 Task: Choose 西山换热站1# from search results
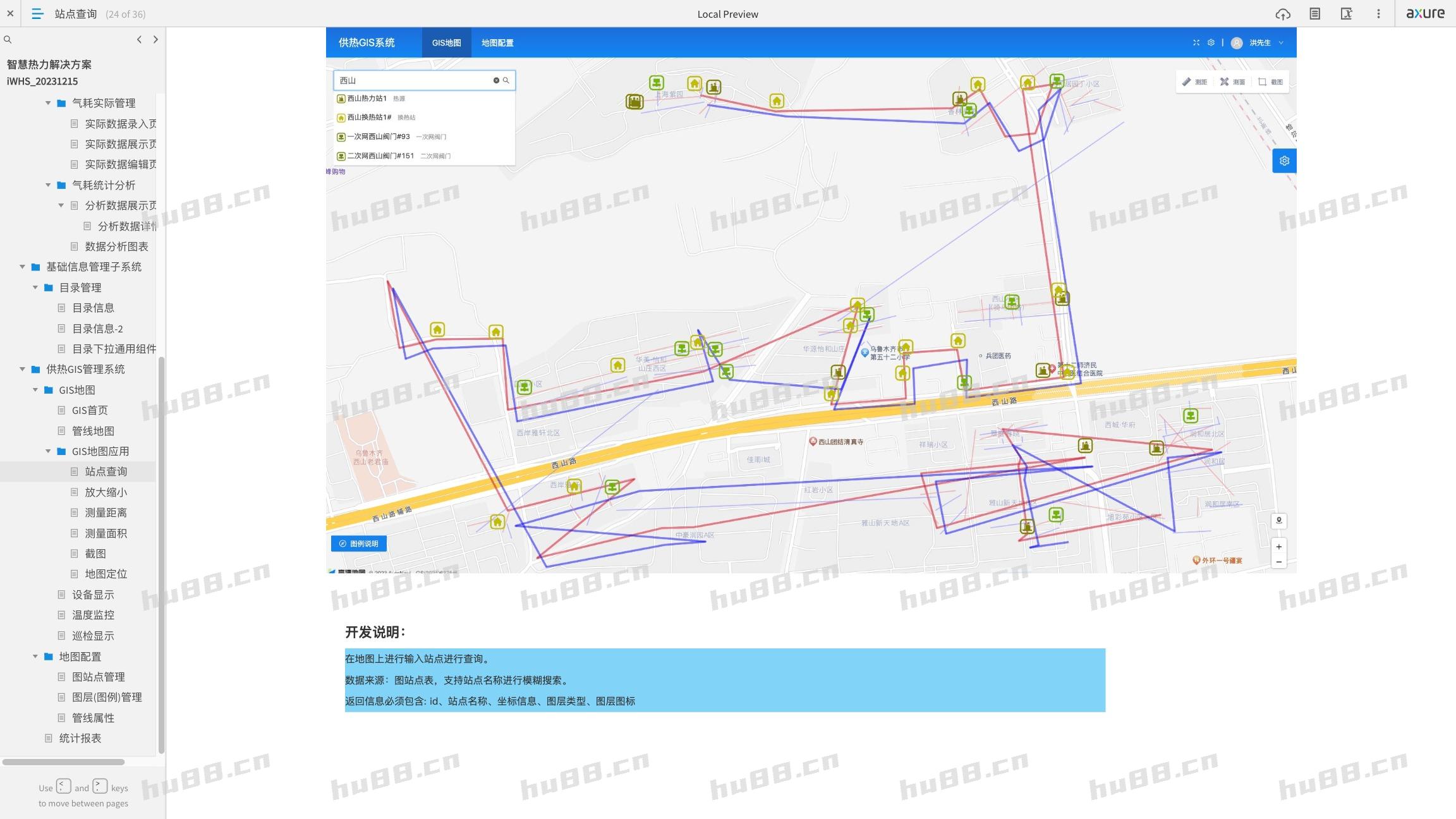(369, 118)
